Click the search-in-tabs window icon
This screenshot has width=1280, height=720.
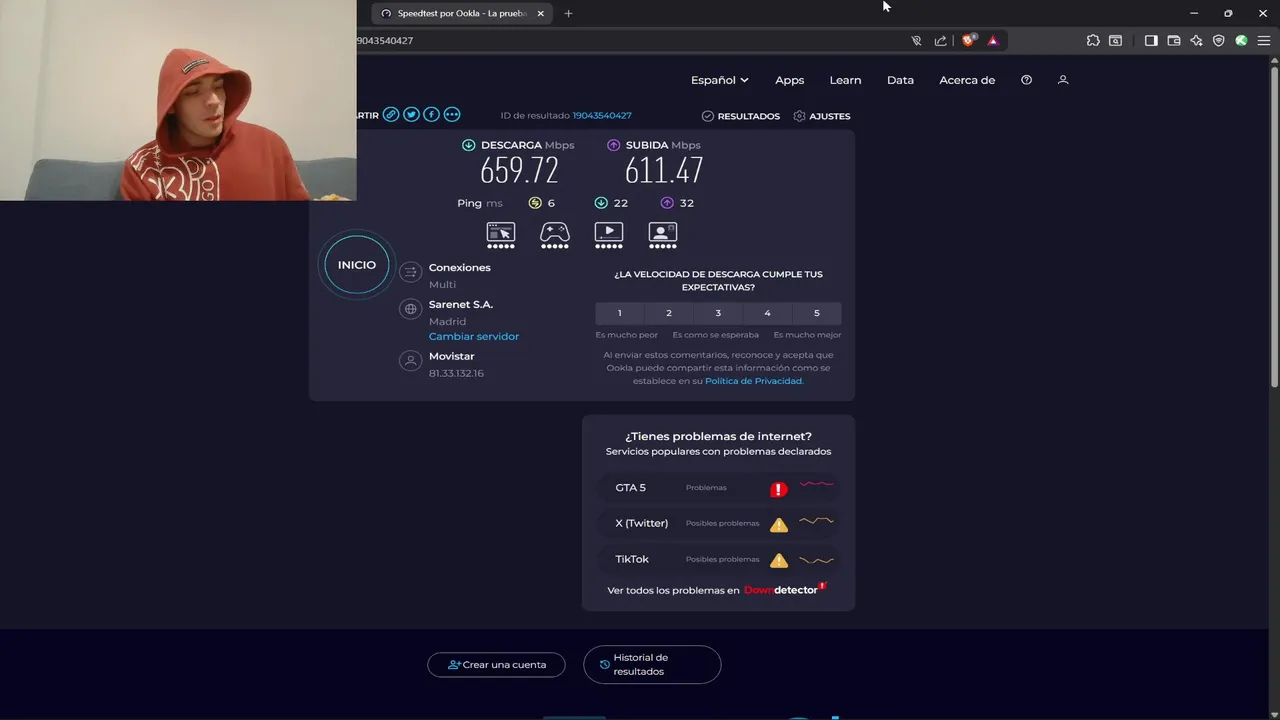pyautogui.click(x=1115, y=41)
